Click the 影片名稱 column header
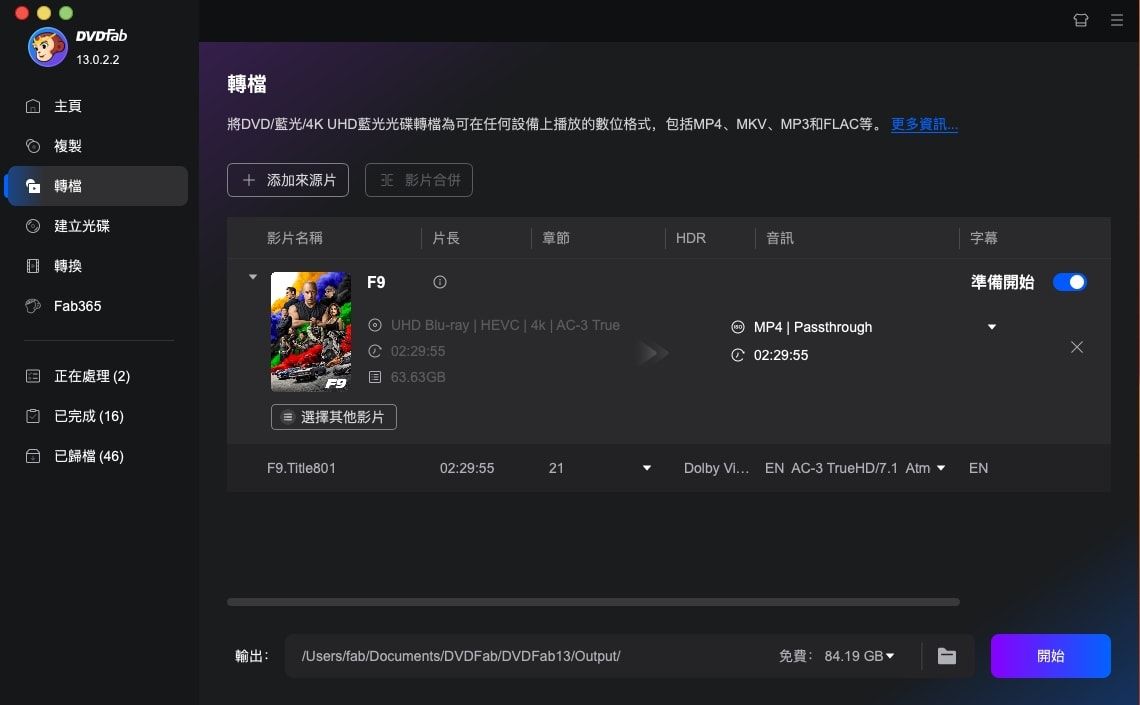Viewport: 1140px width, 705px height. 294,238
